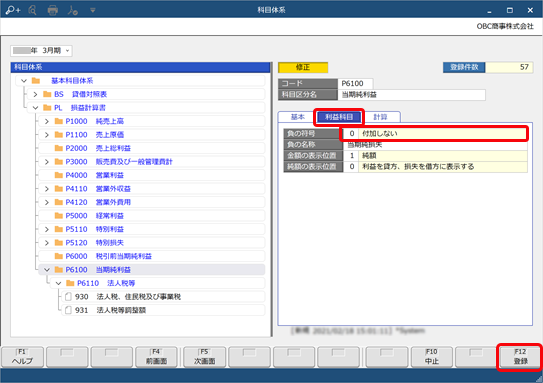This screenshot has width=543, height=383.
Task: Click the F12 登録 button
Action: tap(520, 357)
